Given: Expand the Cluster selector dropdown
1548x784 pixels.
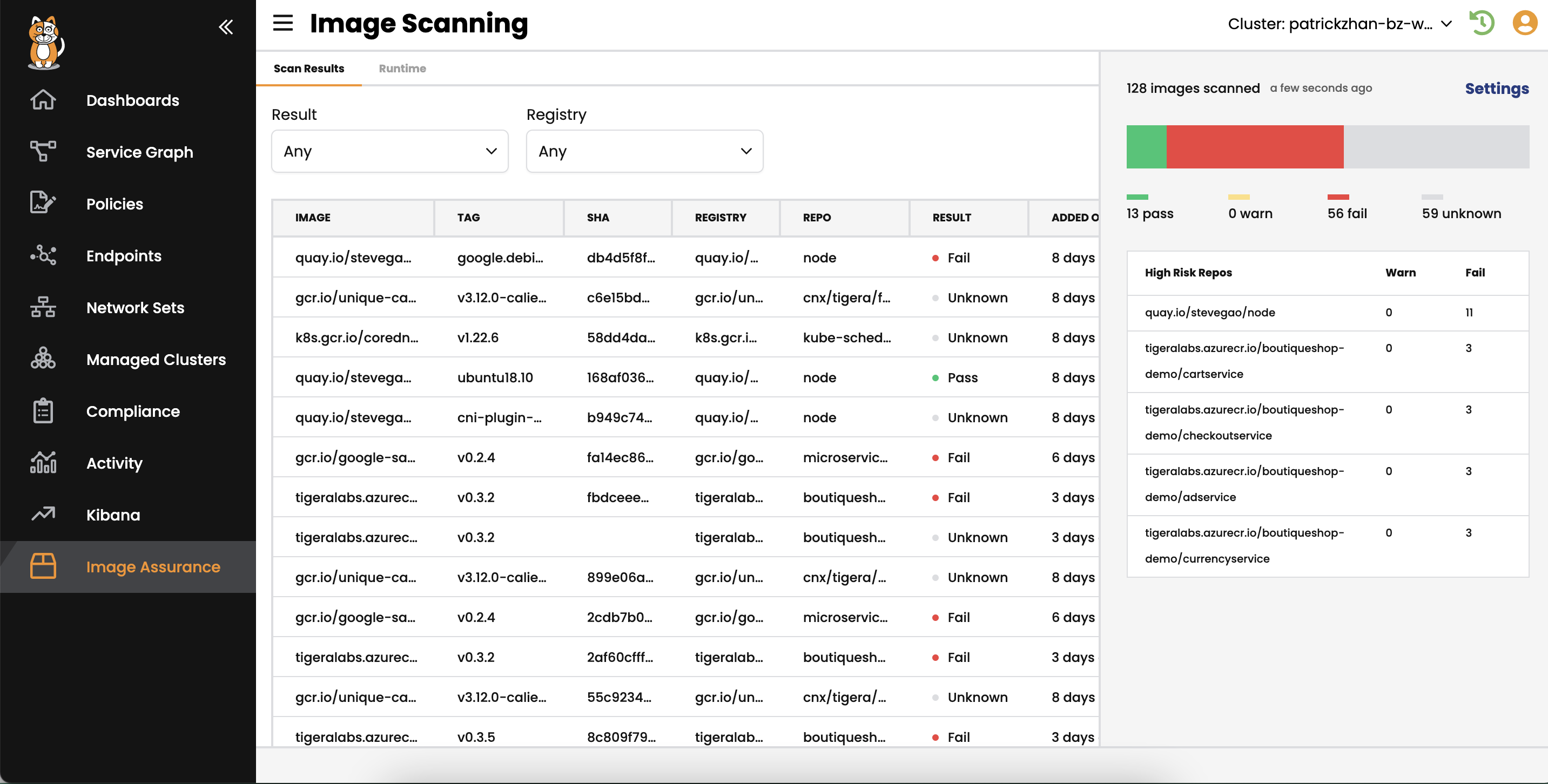Looking at the screenshot, I should coord(1340,24).
